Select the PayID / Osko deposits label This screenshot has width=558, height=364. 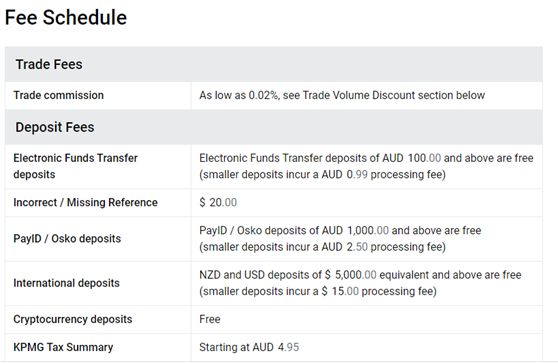point(67,239)
